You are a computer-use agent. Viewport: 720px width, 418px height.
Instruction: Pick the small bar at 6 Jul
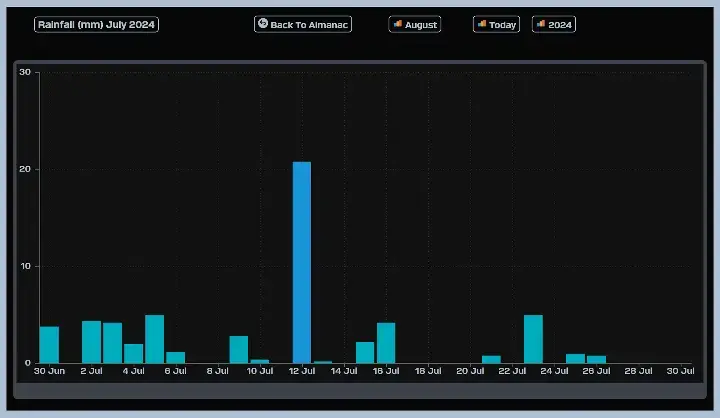(x=175, y=357)
